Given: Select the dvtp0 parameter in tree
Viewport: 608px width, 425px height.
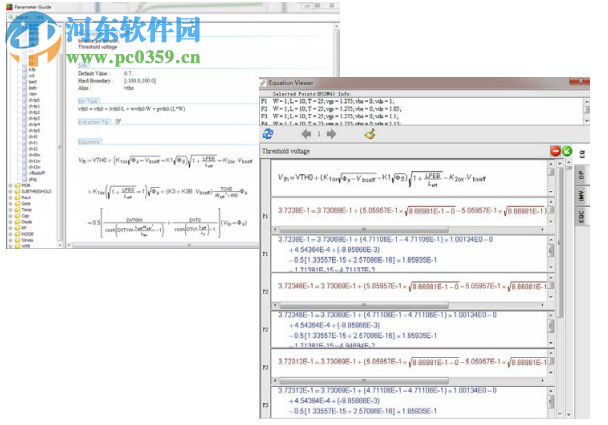Looking at the screenshot, I should [x=34, y=100].
